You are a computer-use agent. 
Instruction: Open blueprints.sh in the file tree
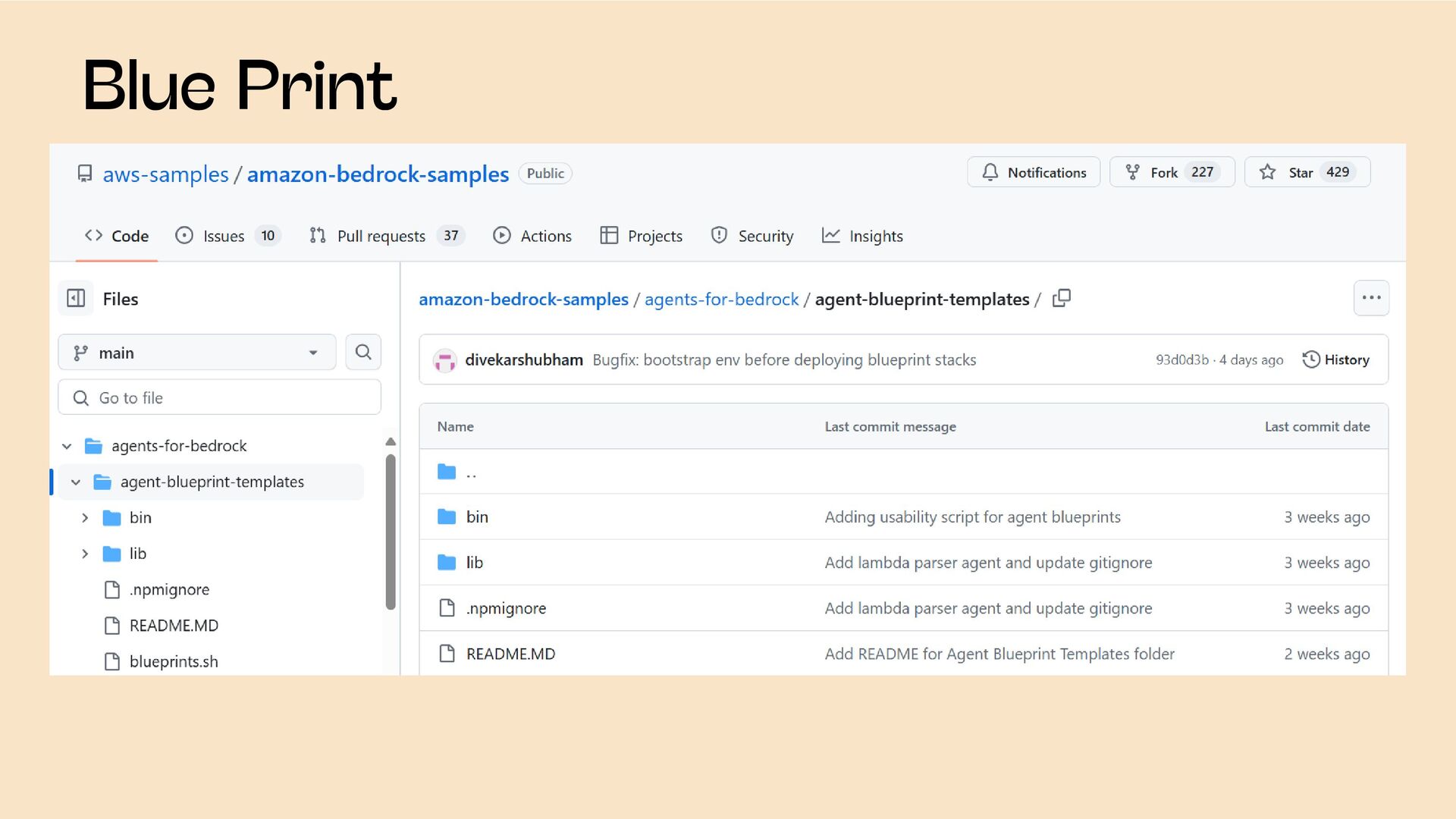coord(174,661)
